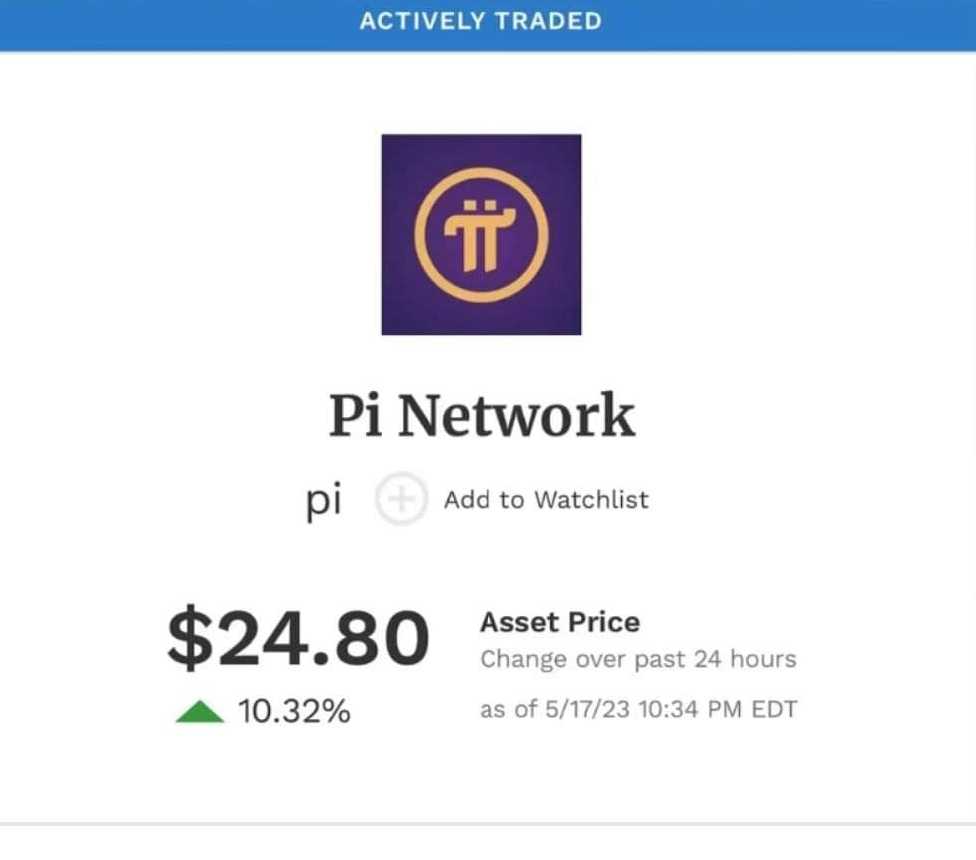Click the 5/17/23 date in the timestamp
The height and width of the screenshot is (860, 976).
580,710
